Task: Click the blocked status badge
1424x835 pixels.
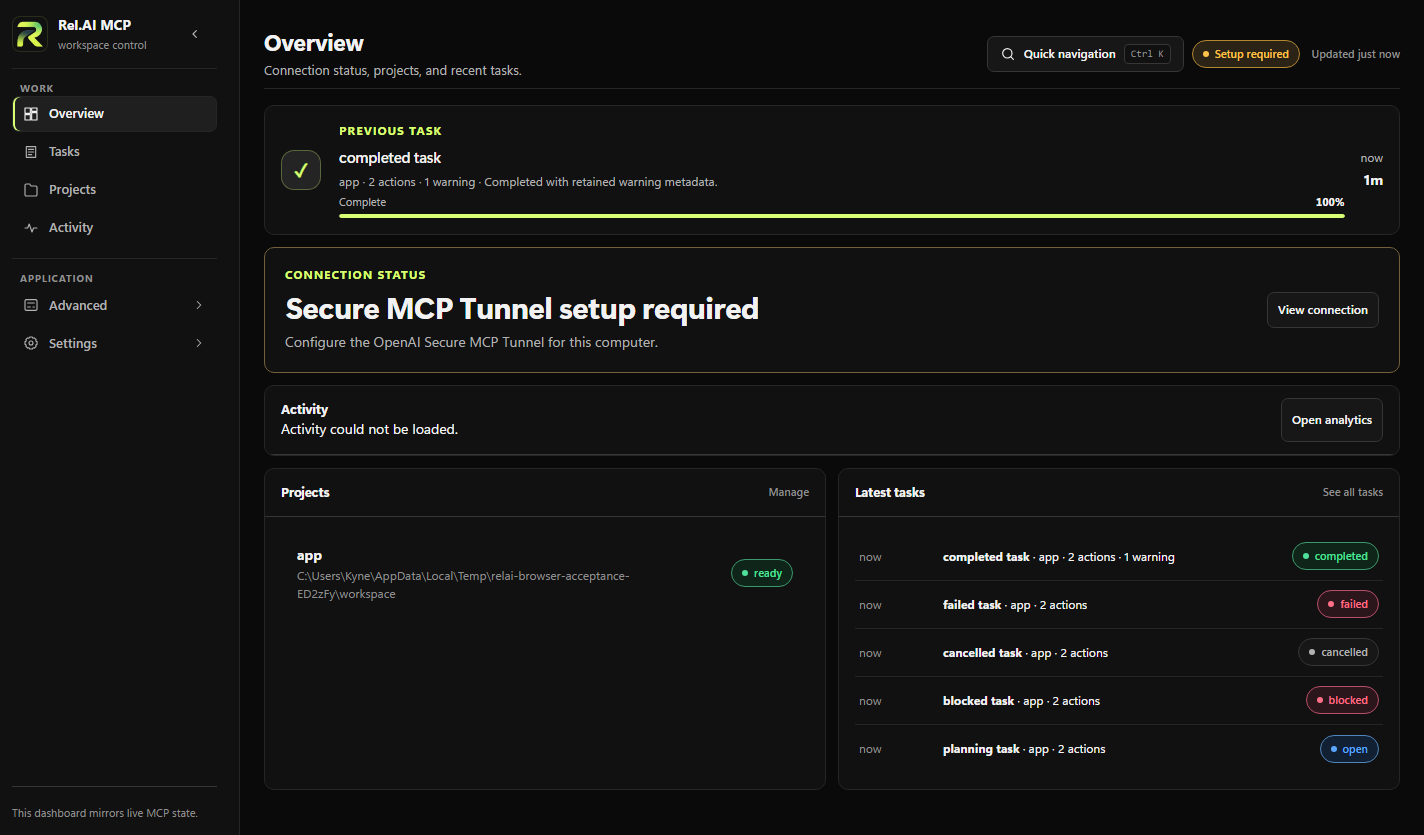Action: [1342, 700]
